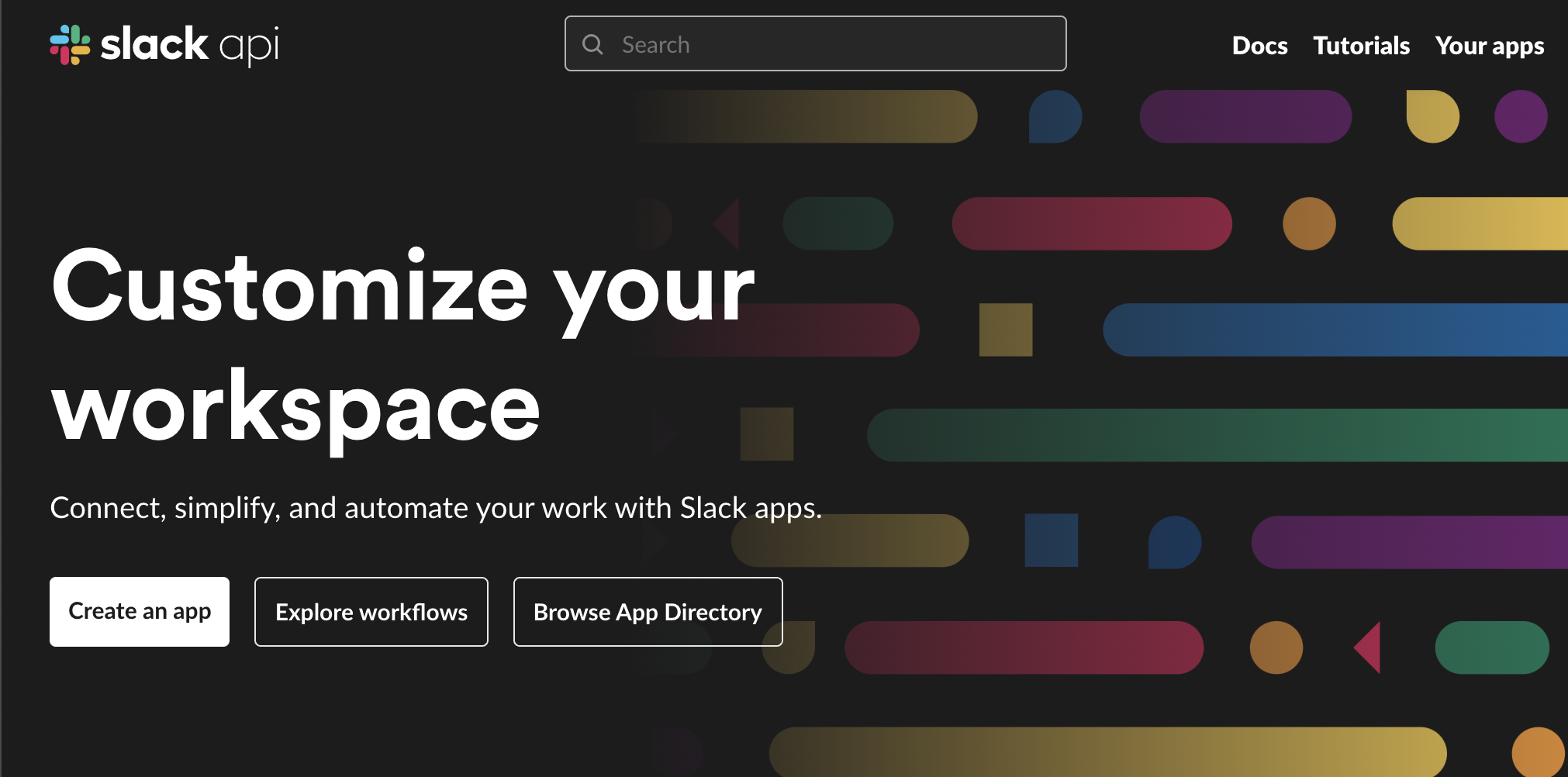Open the Docs menu
The width and height of the screenshot is (1568, 777).
click(x=1259, y=46)
